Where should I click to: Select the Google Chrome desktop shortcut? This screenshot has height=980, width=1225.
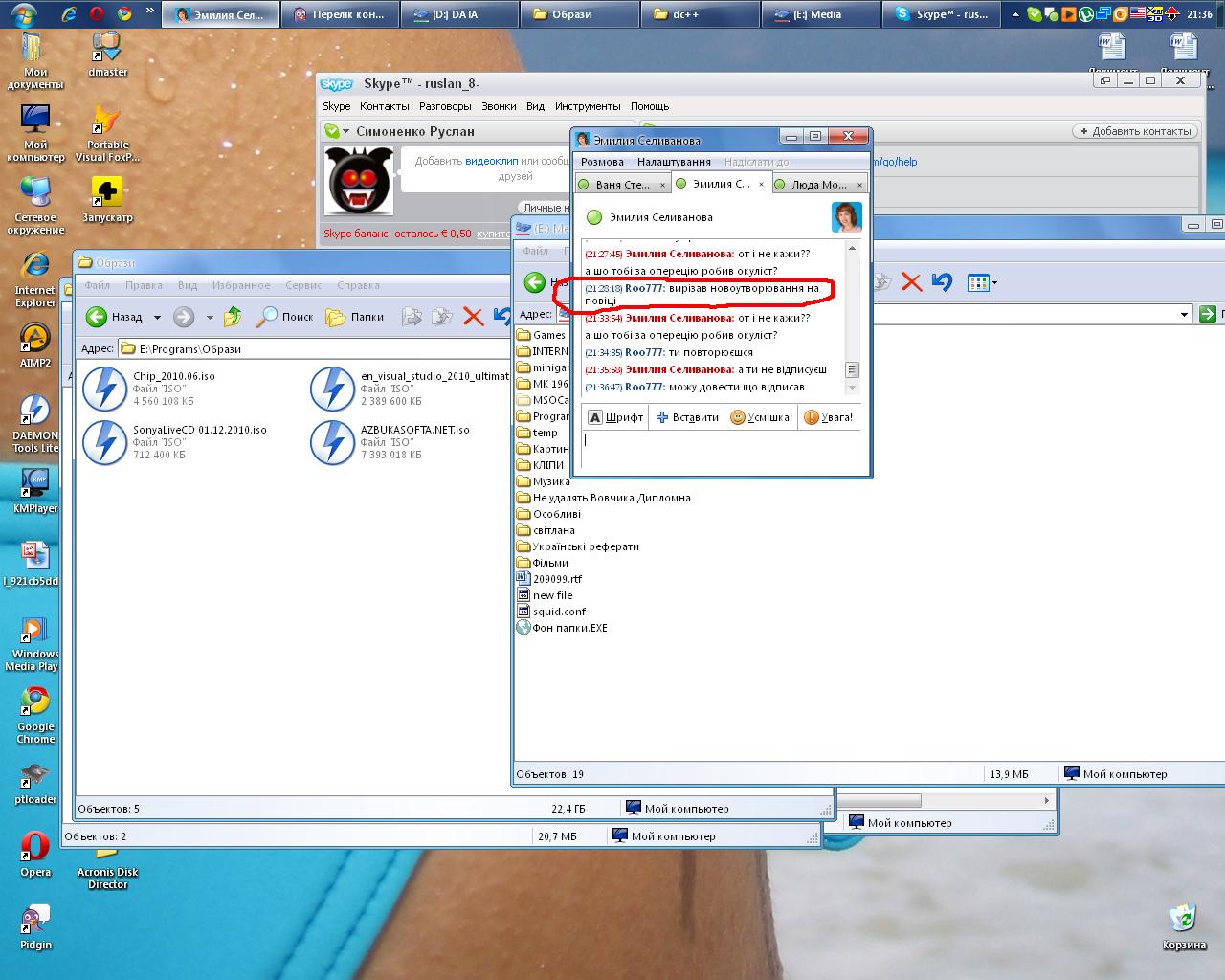pyautogui.click(x=35, y=715)
